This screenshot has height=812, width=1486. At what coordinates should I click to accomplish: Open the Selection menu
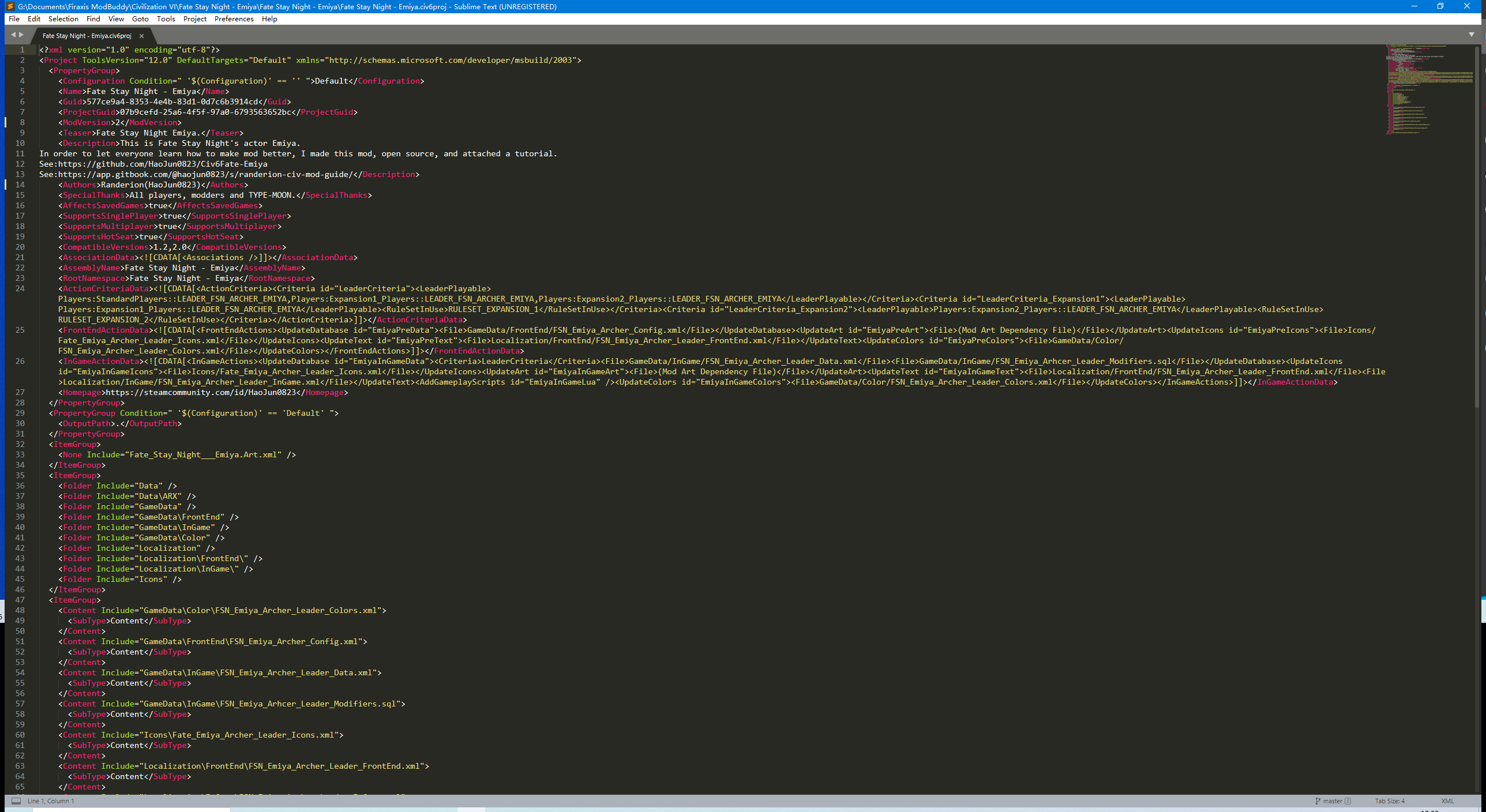(x=63, y=19)
